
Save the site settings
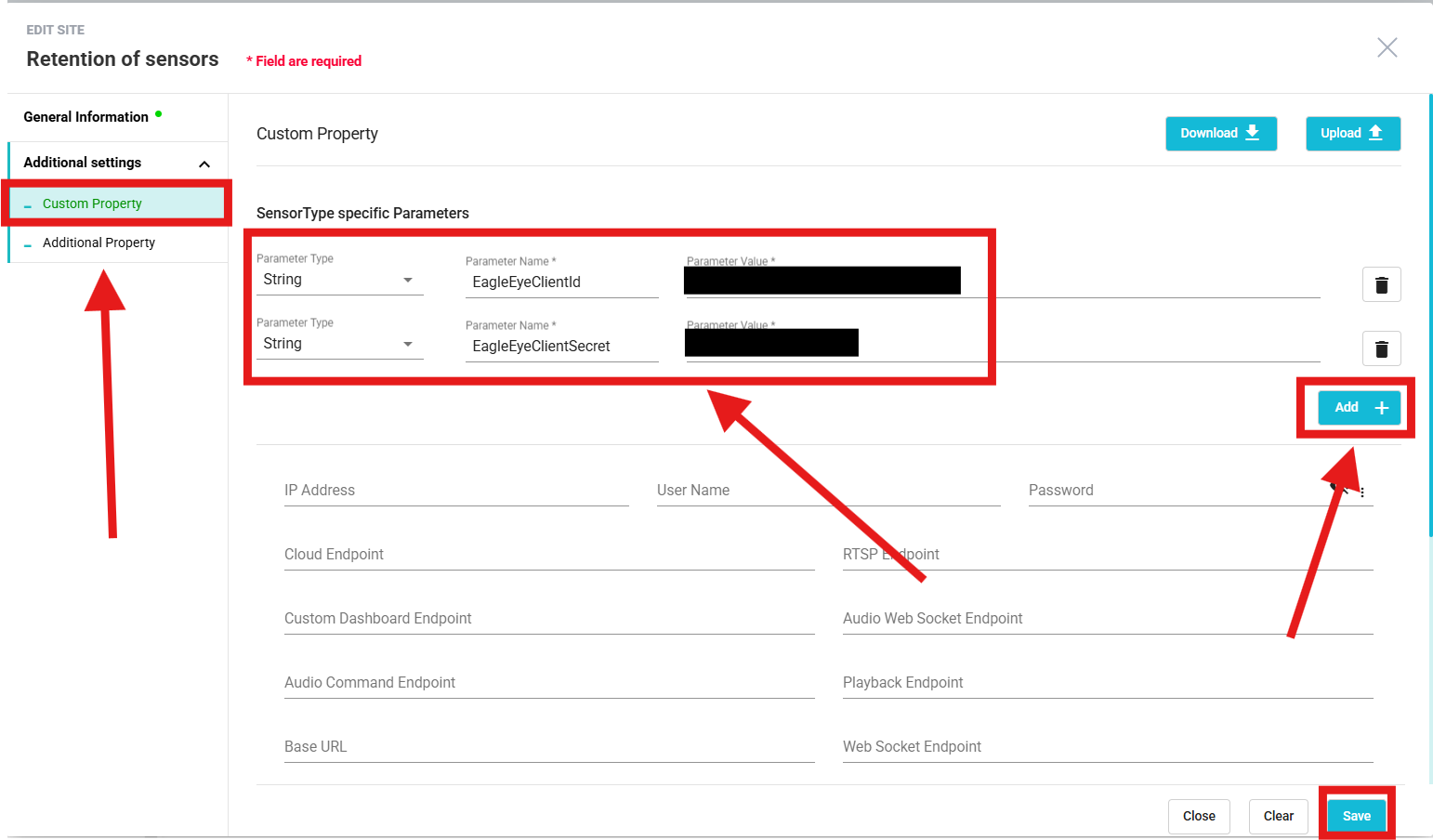(x=1356, y=816)
